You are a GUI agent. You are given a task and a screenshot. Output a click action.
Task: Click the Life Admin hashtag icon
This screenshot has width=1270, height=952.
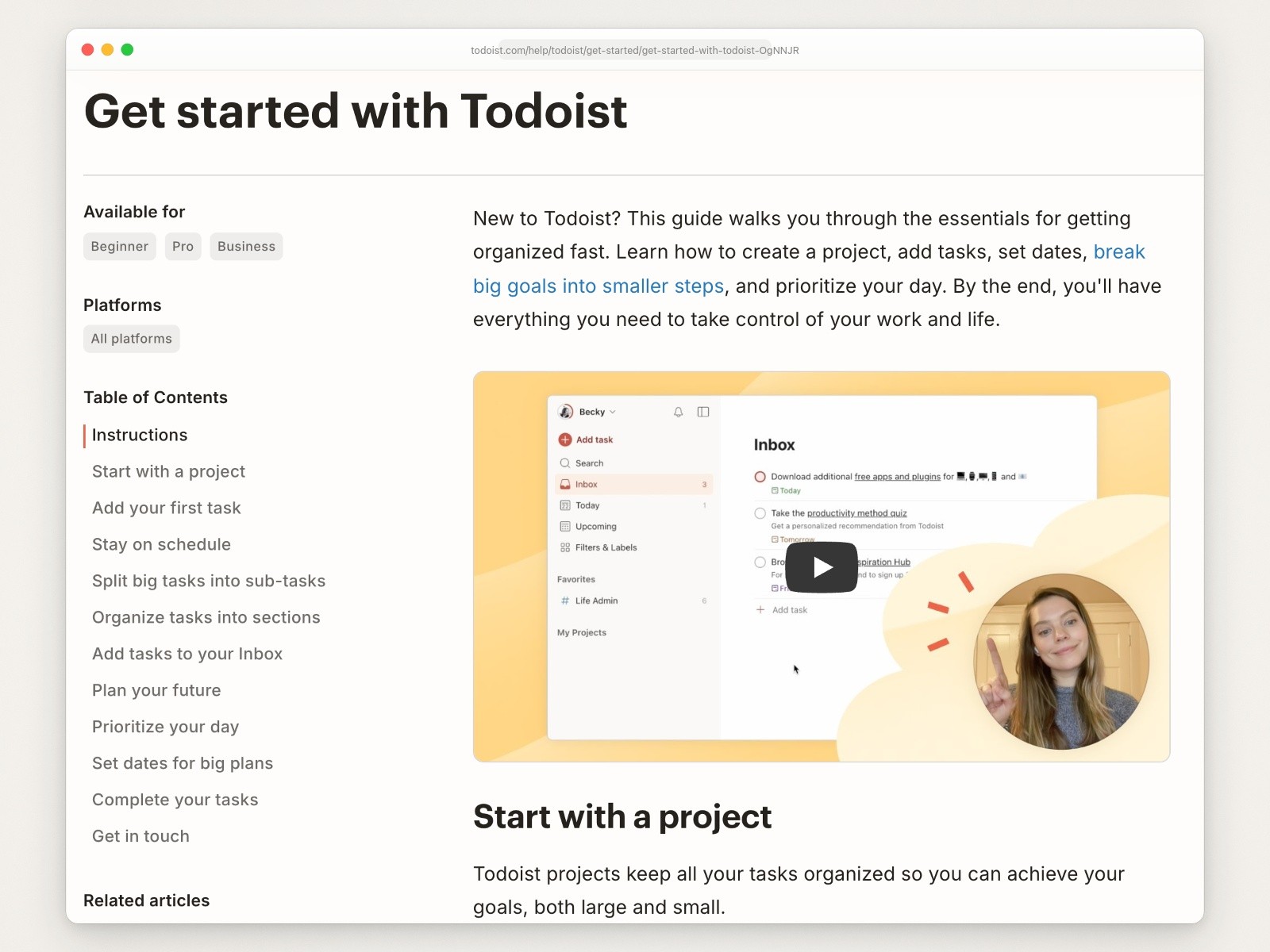(565, 601)
